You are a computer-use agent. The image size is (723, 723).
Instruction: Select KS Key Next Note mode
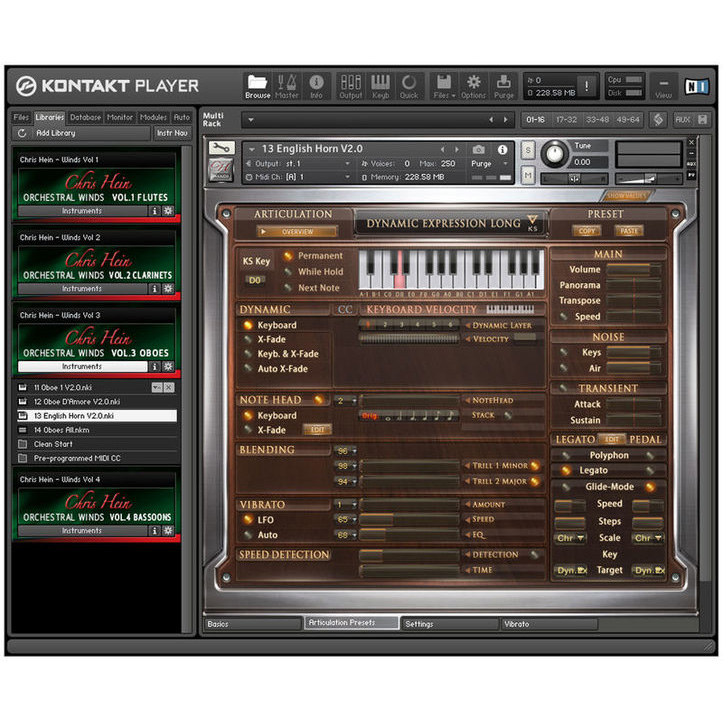tap(288, 288)
